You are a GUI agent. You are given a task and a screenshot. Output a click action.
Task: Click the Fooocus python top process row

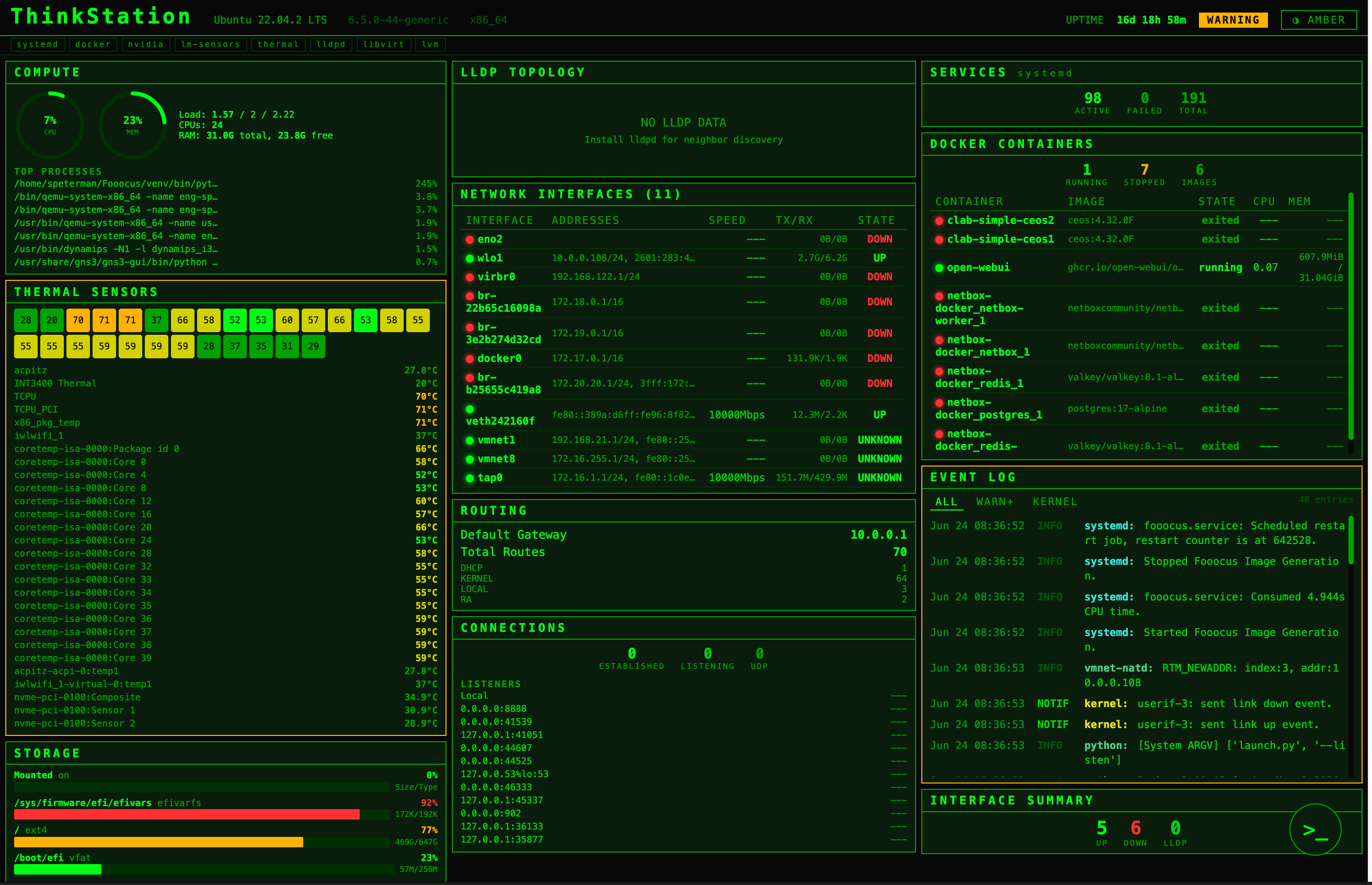pos(226,184)
